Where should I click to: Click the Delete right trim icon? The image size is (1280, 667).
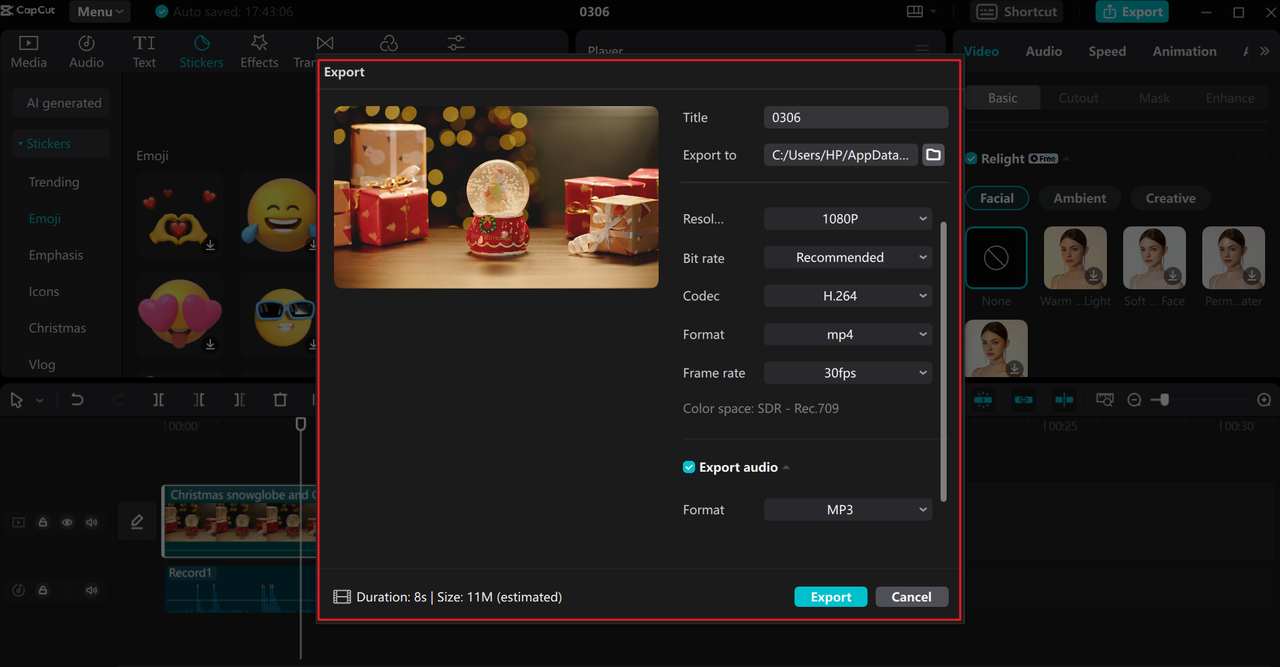click(x=239, y=400)
